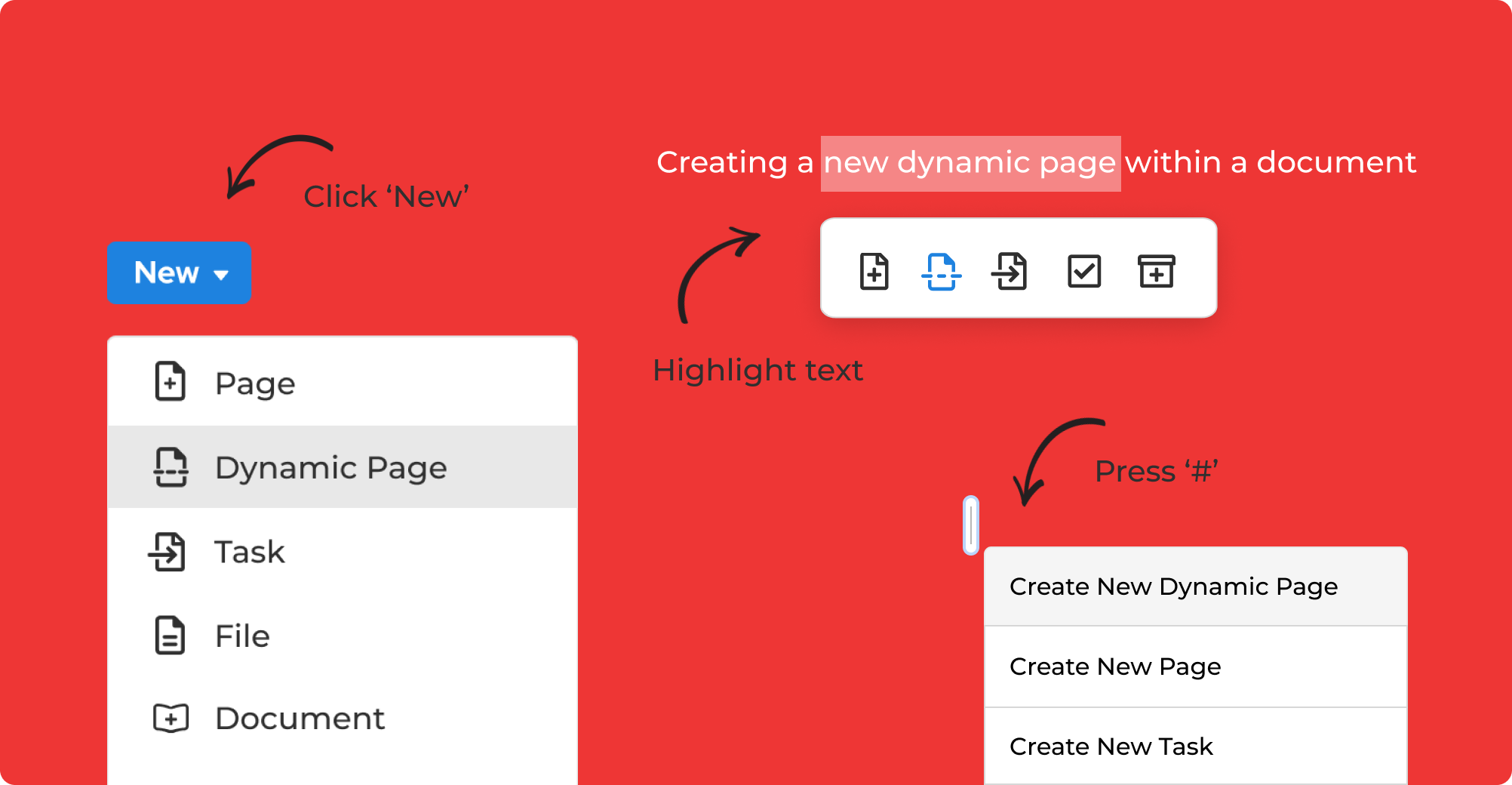The width and height of the screenshot is (1512, 785).
Task: Select the Page menu label
Action: tap(255, 383)
